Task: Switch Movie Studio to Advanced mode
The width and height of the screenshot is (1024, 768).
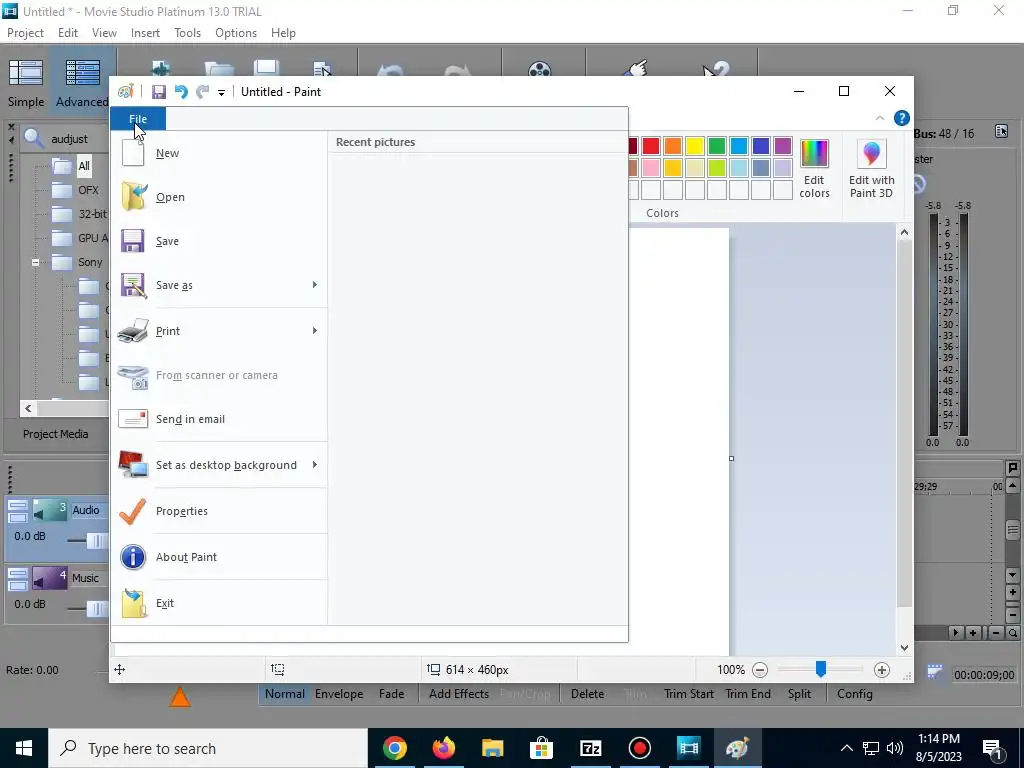Action: [82, 82]
